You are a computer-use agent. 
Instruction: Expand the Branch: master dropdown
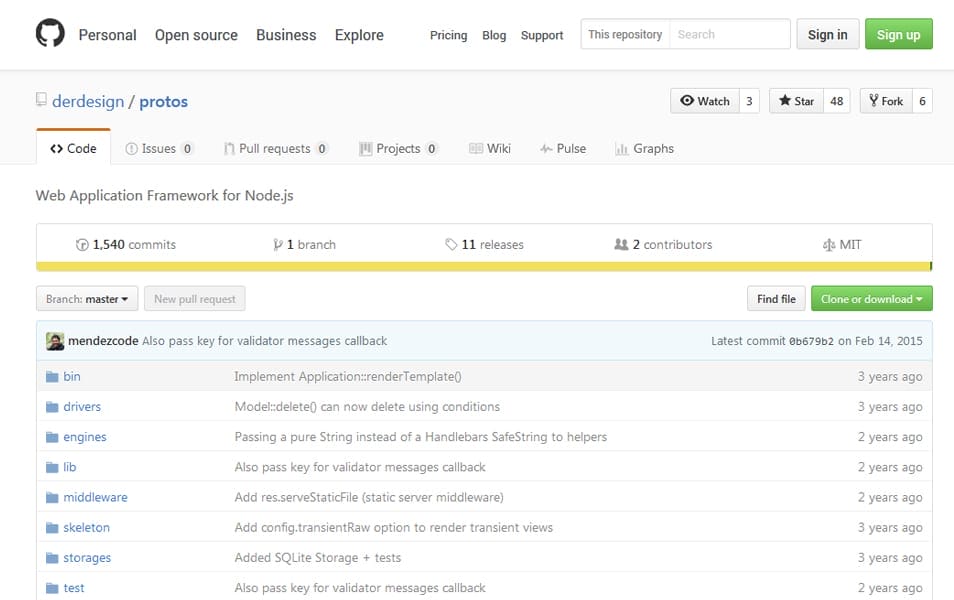(87, 299)
